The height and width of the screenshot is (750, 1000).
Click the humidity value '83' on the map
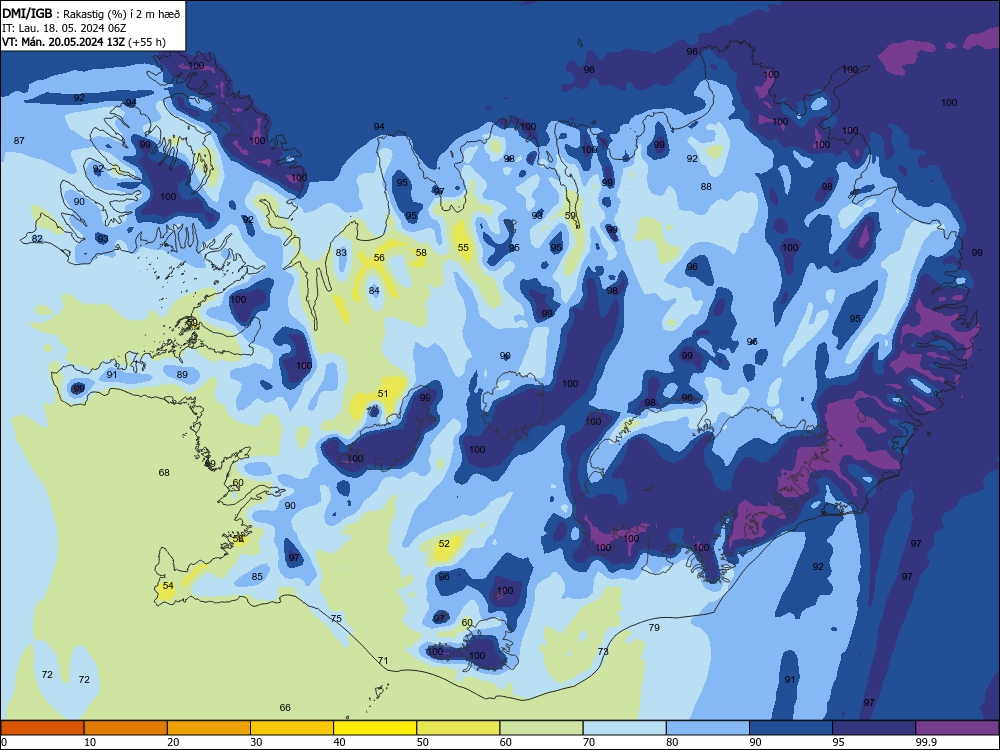pyautogui.click(x=341, y=253)
